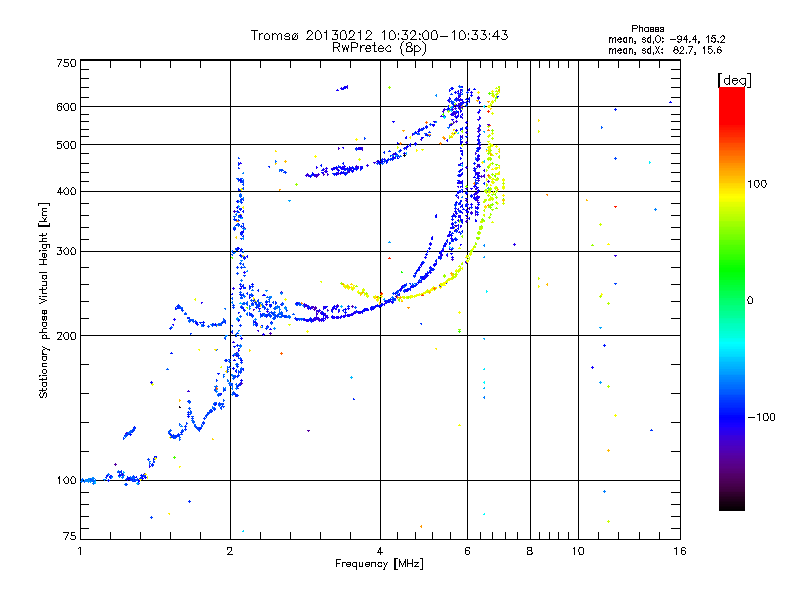This screenshot has height=600, width=800.
Task: Click x-axis tick label "16"
Action: point(680,551)
